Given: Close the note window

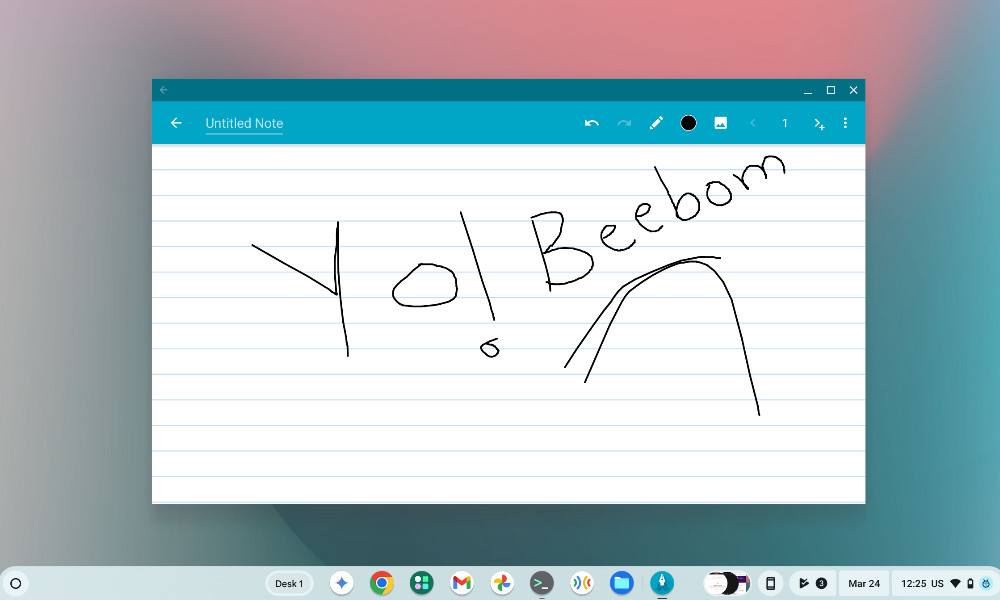Looking at the screenshot, I should [x=853, y=90].
